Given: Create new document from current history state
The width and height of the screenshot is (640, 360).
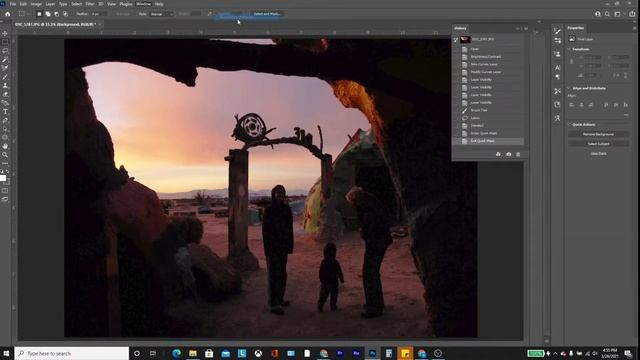Looking at the screenshot, I should (x=498, y=154).
